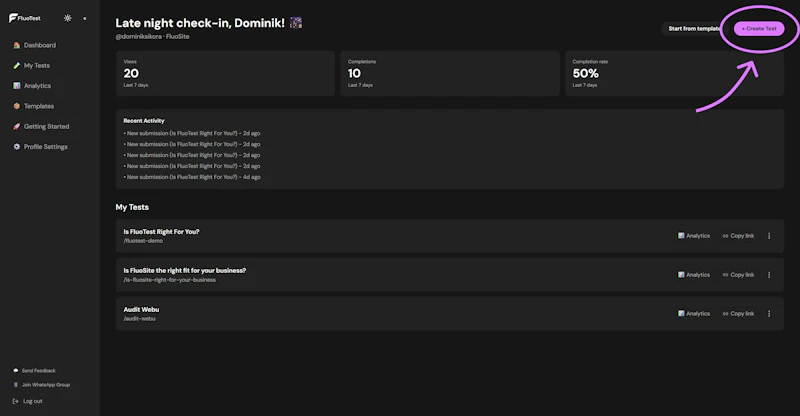This screenshot has width=800, height=416.
Task: Click the Join WhatsApp Group phone icon
Action: [15, 385]
